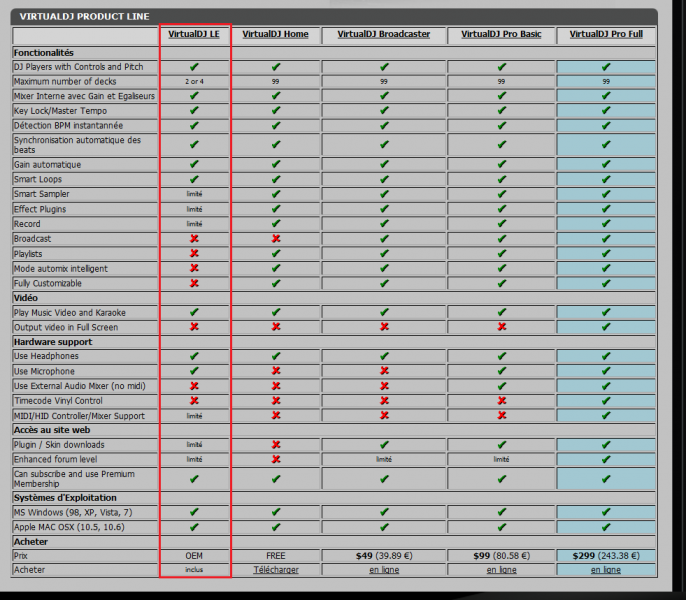Open the VirtualDJ Pro Basic header link
The height and width of the screenshot is (600, 686).
(501, 34)
